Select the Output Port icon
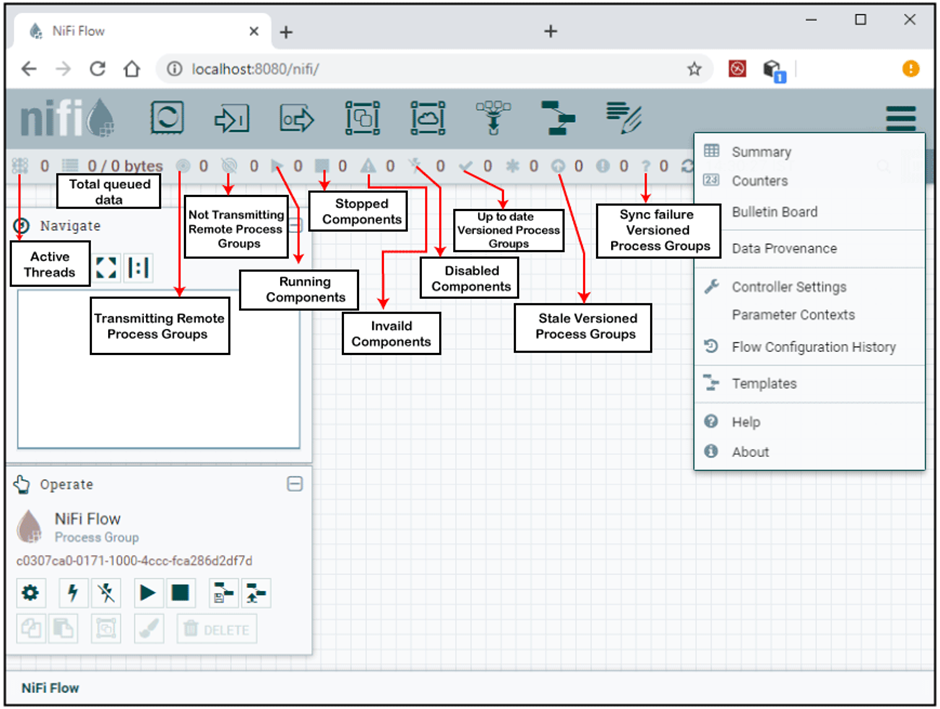 (x=297, y=119)
